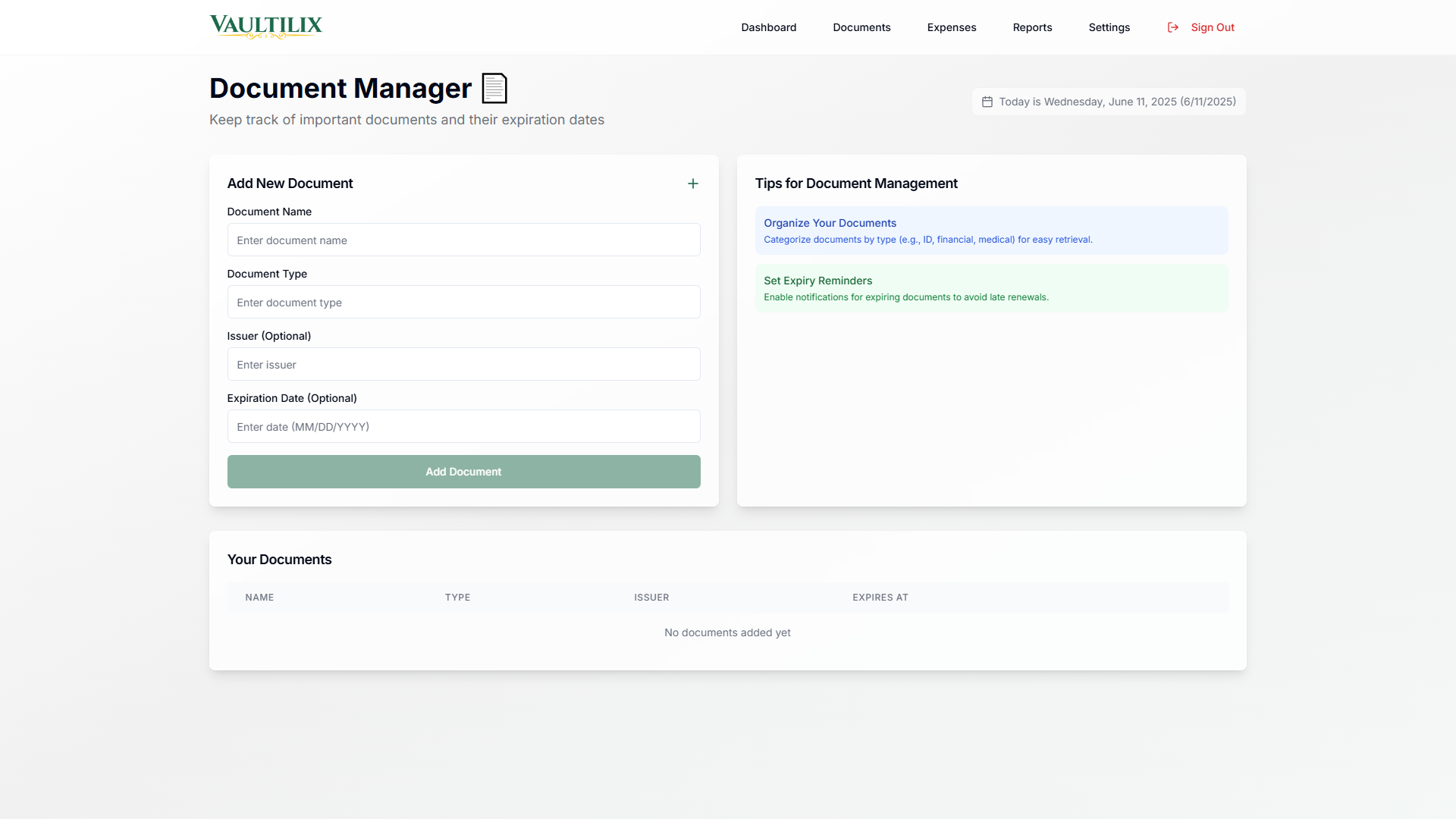
Task: Go to the Documents nav item
Action: pos(862,27)
